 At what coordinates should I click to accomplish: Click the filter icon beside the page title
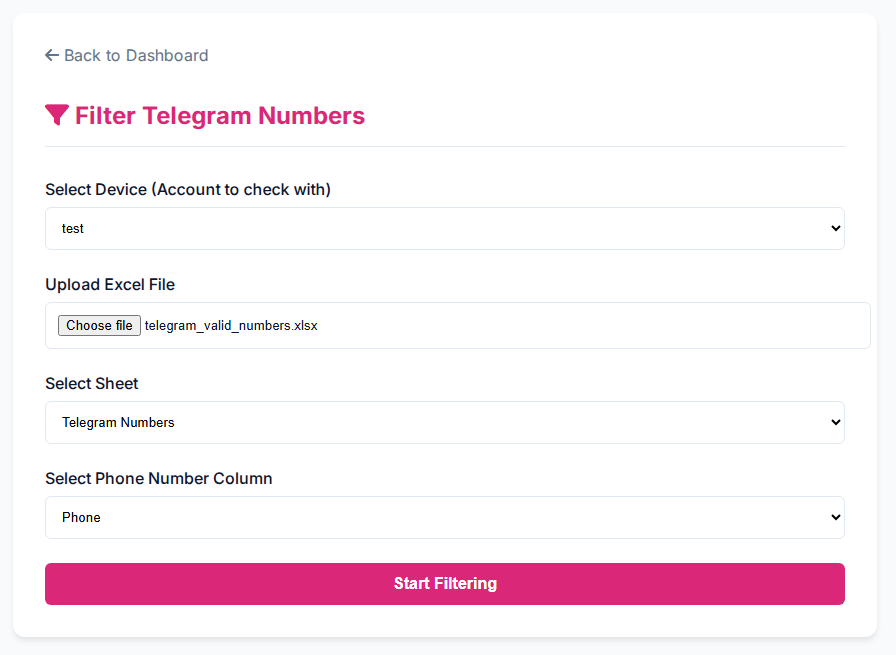coord(55,114)
